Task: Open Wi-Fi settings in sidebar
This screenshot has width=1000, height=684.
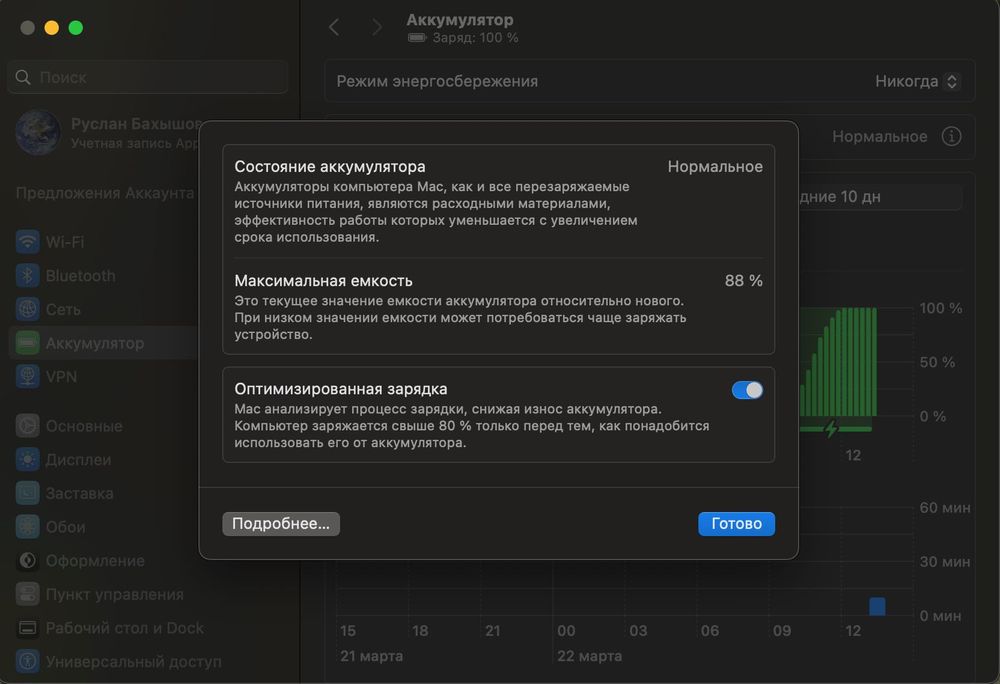Action: pos(65,242)
